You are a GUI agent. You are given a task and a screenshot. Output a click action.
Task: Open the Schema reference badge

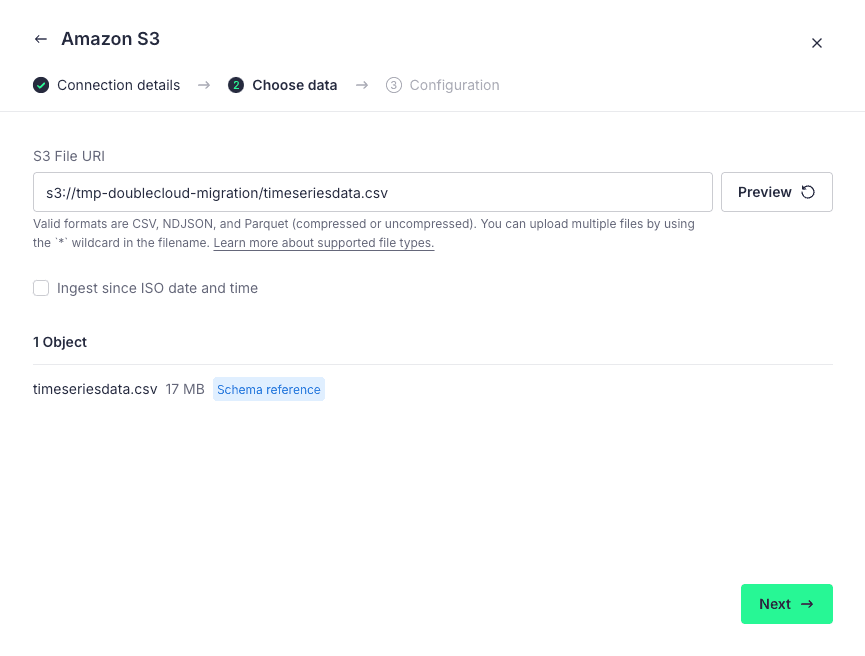click(x=269, y=389)
